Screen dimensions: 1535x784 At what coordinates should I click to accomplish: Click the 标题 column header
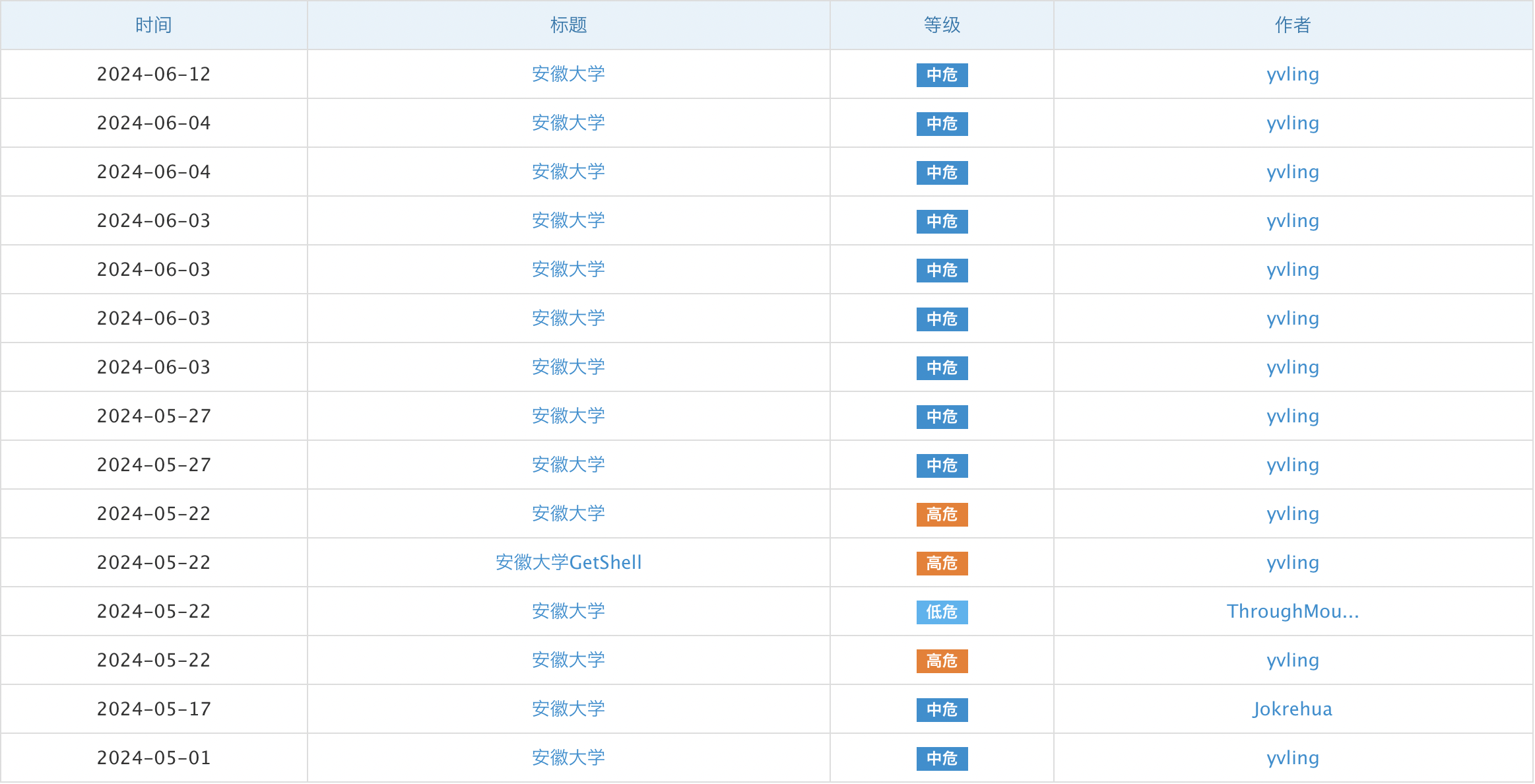[x=568, y=25]
